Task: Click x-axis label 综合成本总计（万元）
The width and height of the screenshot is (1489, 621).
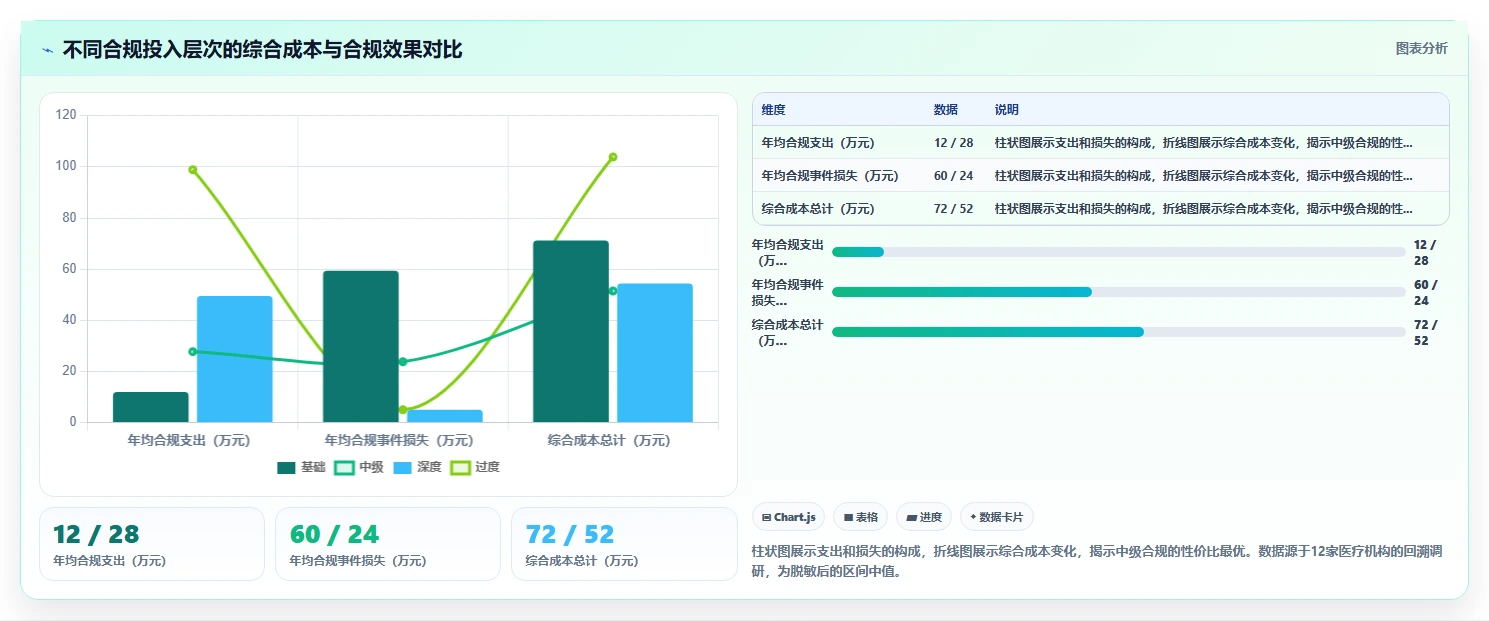Action: pos(609,440)
